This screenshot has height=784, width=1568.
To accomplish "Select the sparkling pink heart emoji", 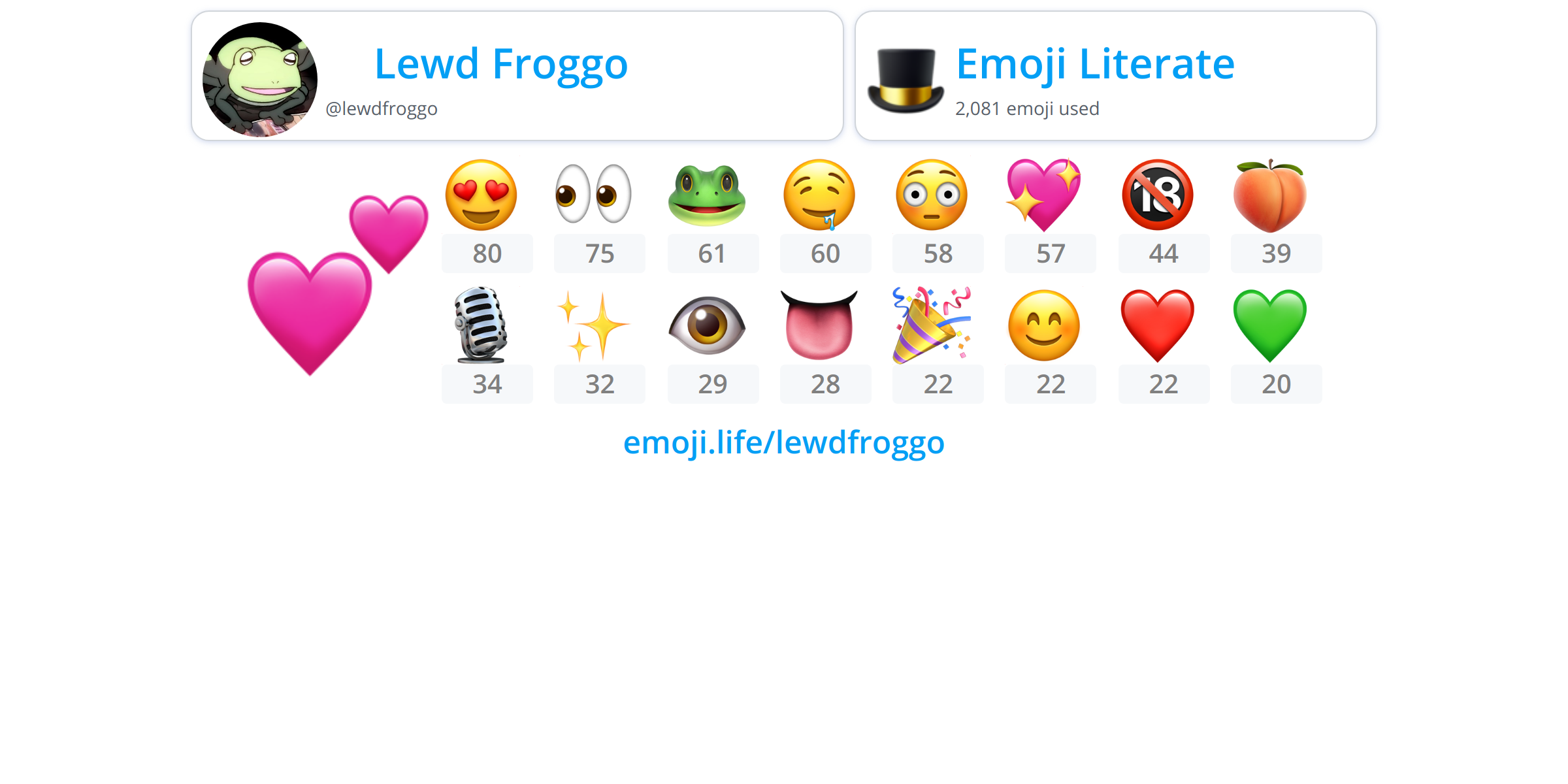I will click(x=1044, y=195).
